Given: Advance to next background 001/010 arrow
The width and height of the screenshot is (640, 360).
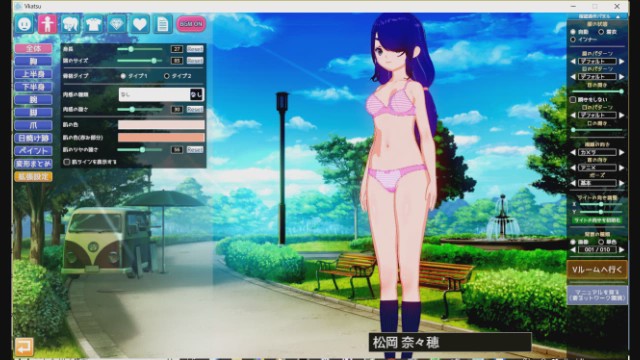Looking at the screenshot, I should click(x=622, y=249).
